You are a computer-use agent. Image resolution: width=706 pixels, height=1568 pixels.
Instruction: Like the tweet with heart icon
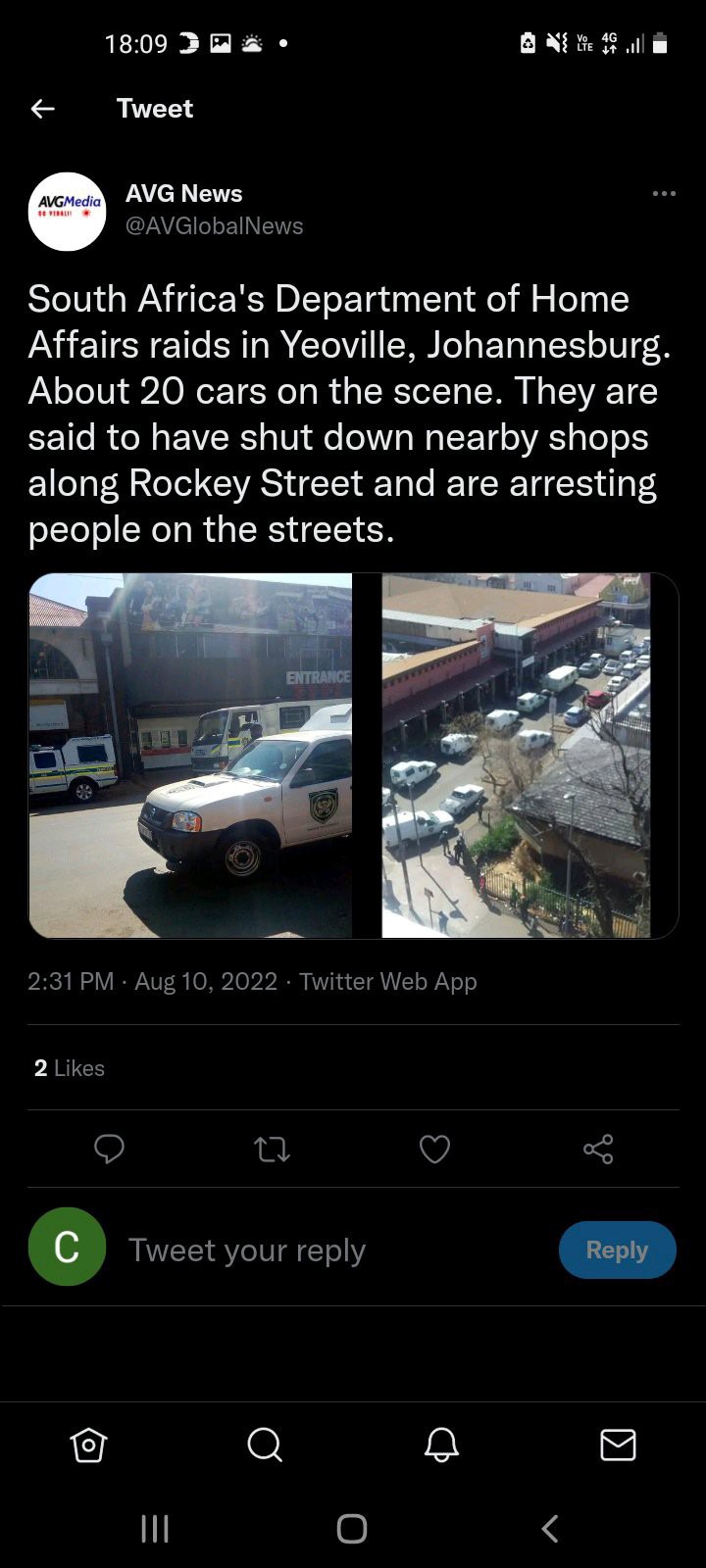tap(434, 1149)
